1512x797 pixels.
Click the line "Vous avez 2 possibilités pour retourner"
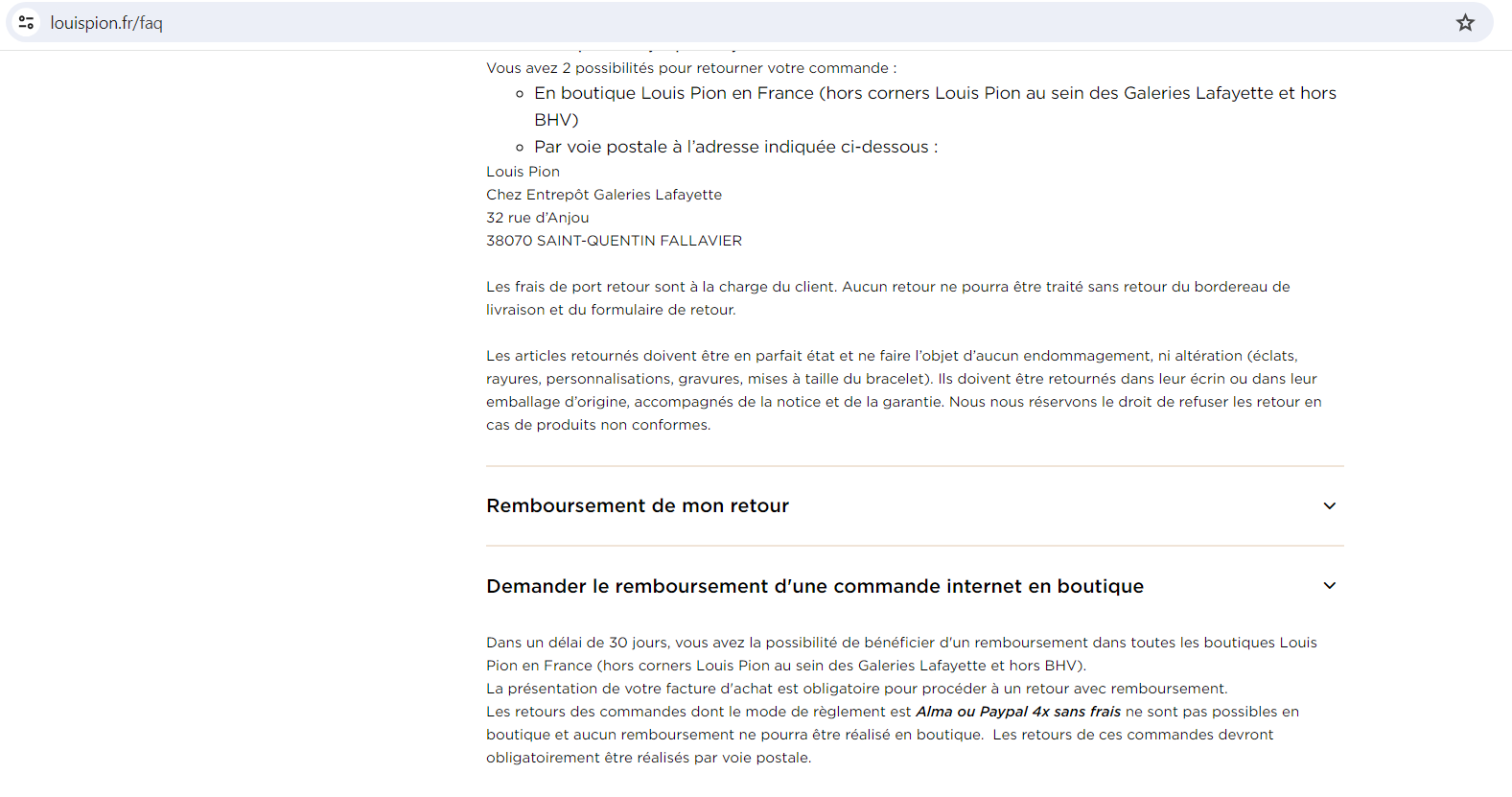tap(691, 68)
